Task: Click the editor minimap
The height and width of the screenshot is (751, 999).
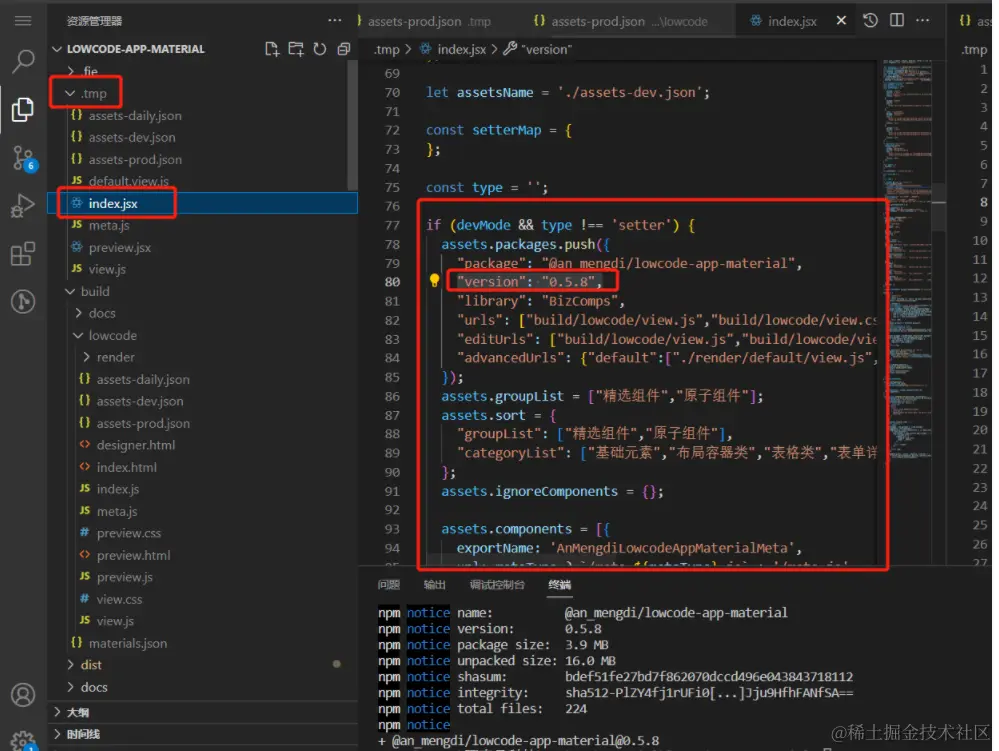Action: (907, 261)
